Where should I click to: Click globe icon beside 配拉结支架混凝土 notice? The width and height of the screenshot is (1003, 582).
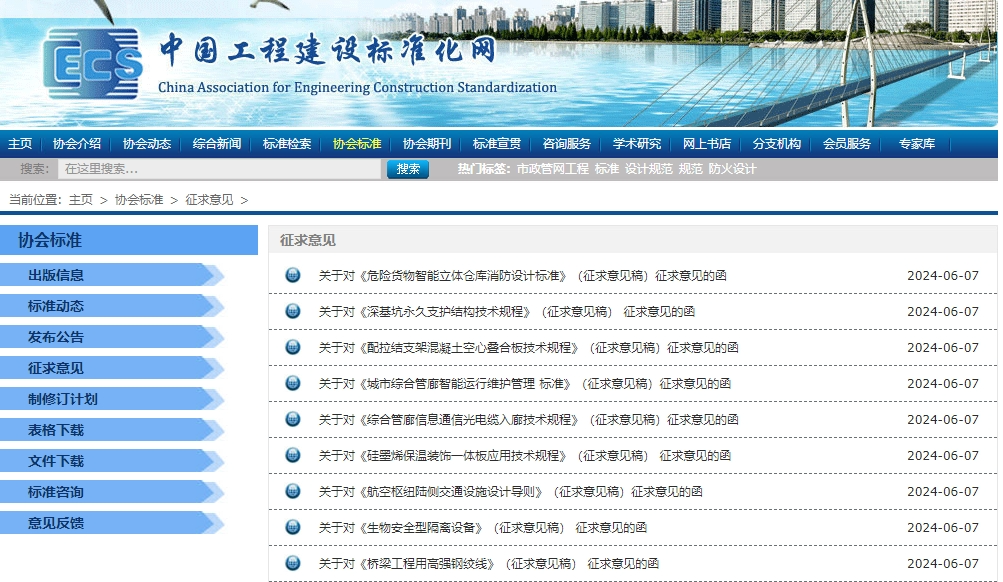tap(293, 347)
